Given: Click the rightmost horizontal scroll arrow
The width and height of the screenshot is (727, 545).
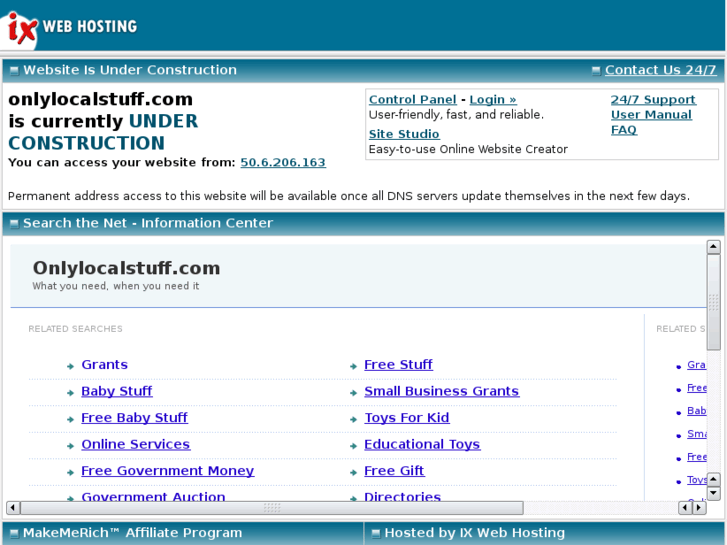Looking at the screenshot, I should point(699,507).
